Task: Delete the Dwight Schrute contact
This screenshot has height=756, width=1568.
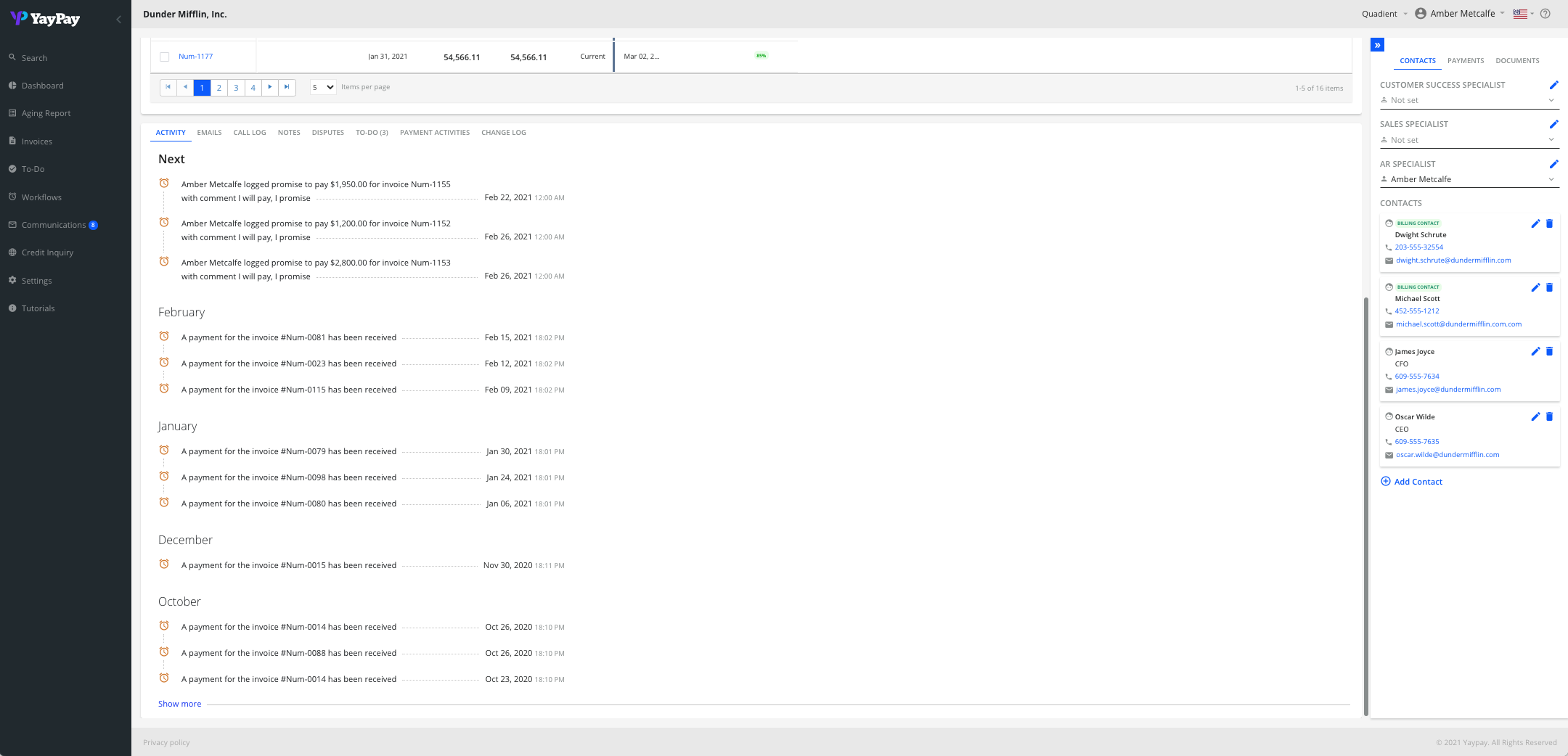Action: point(1549,223)
